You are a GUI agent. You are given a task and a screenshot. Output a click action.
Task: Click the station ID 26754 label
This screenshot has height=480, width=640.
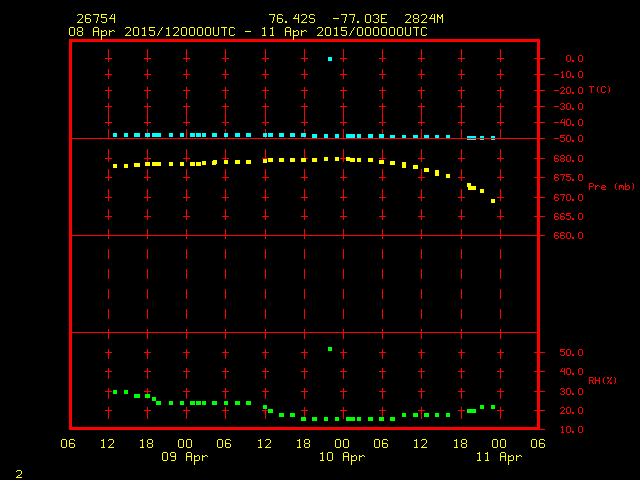[x=96, y=19]
